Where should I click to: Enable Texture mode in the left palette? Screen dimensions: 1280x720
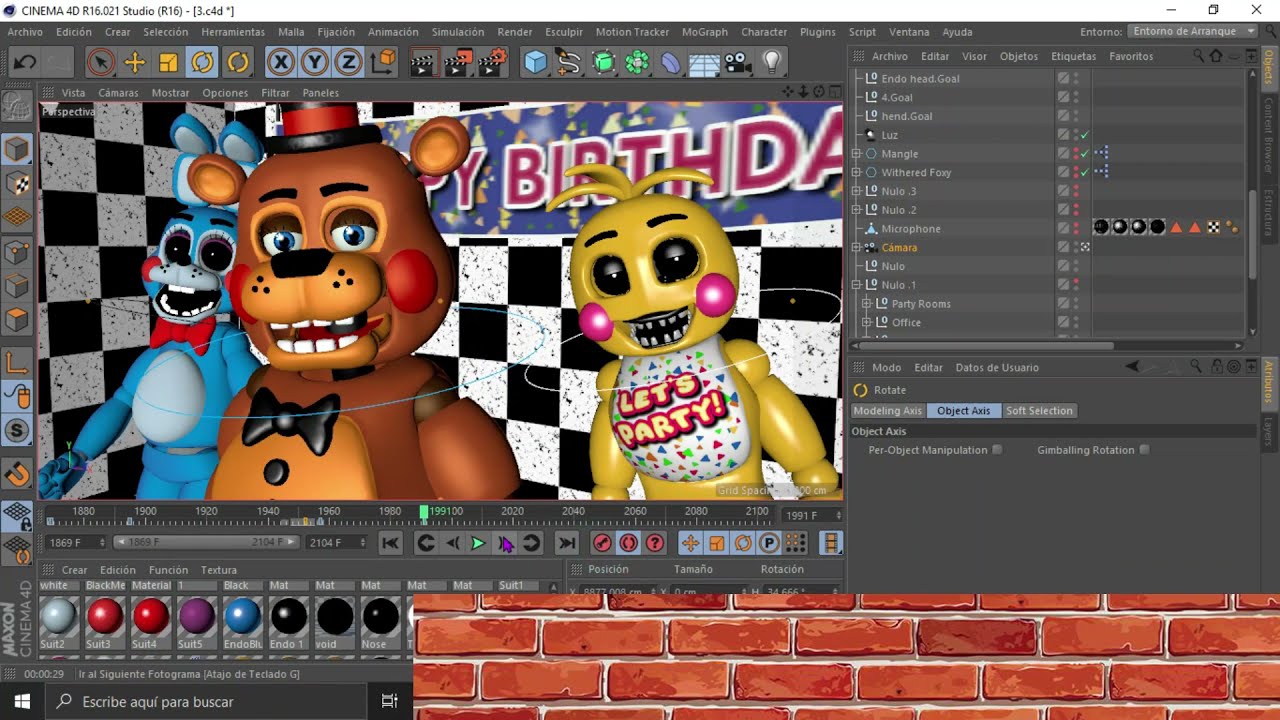coord(18,184)
